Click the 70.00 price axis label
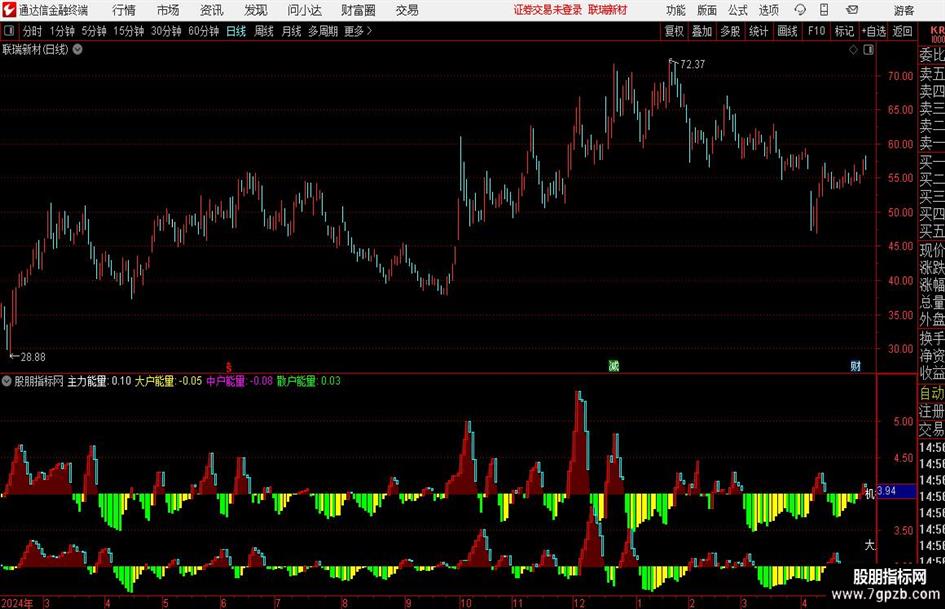 click(900, 76)
